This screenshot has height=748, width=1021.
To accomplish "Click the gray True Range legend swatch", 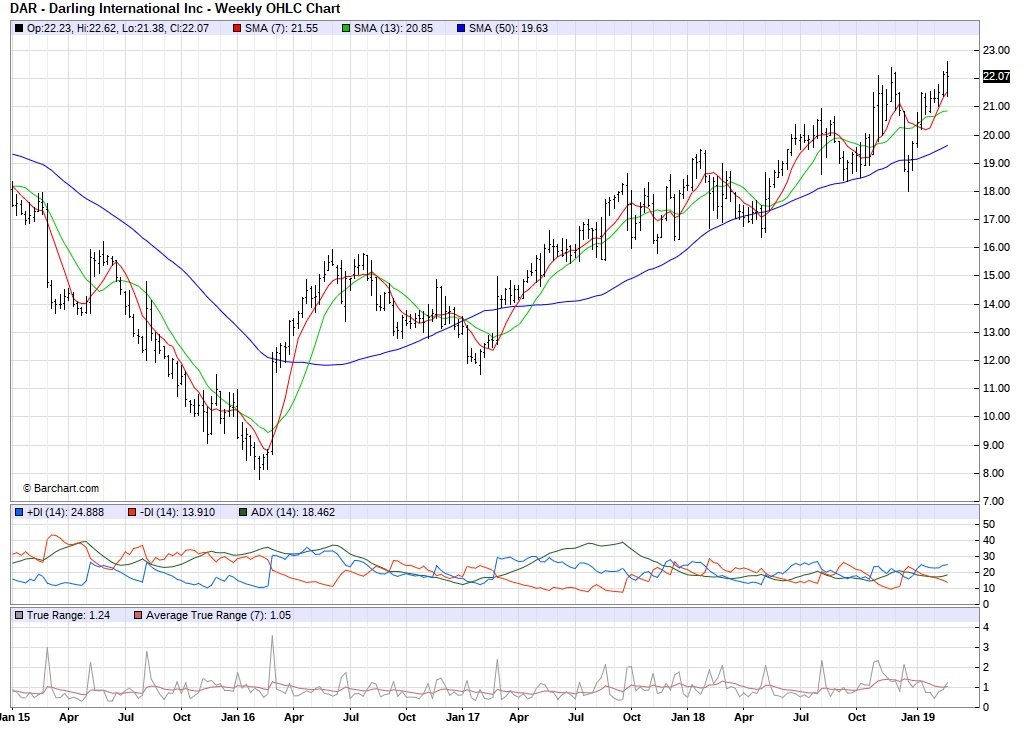I will click(19, 615).
